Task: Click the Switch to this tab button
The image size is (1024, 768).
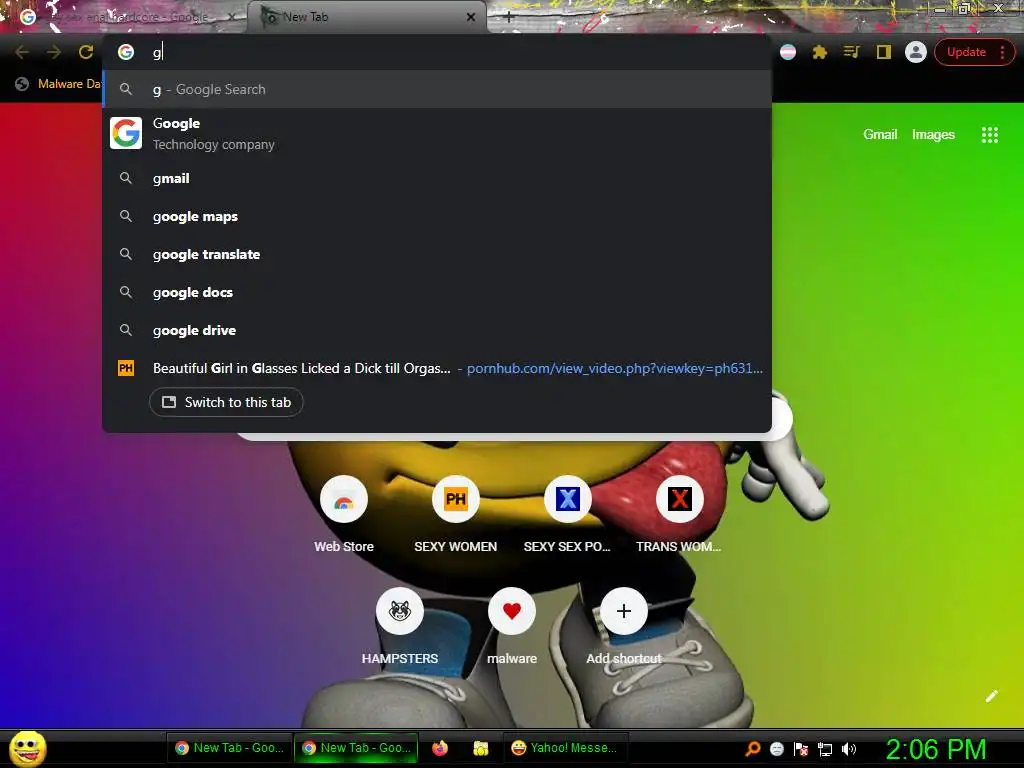Action: click(226, 402)
